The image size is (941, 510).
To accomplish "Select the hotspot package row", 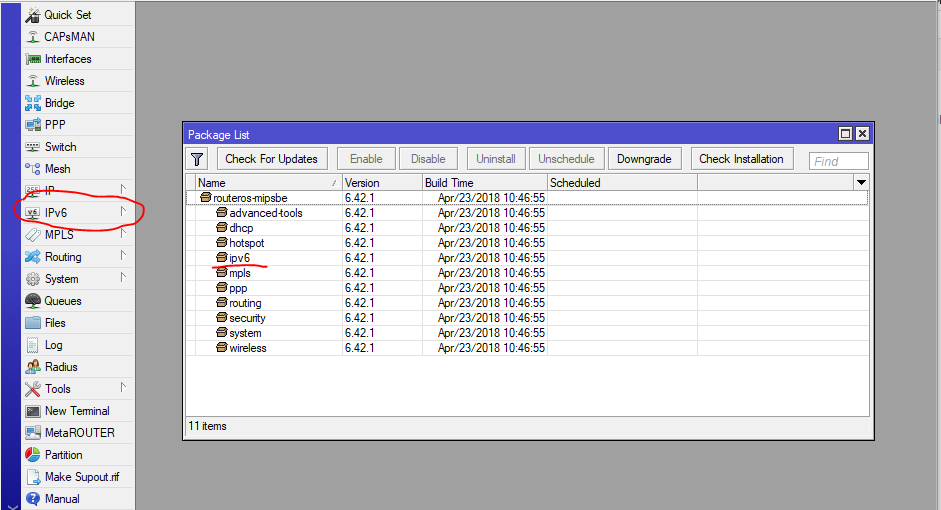I will pos(527,243).
